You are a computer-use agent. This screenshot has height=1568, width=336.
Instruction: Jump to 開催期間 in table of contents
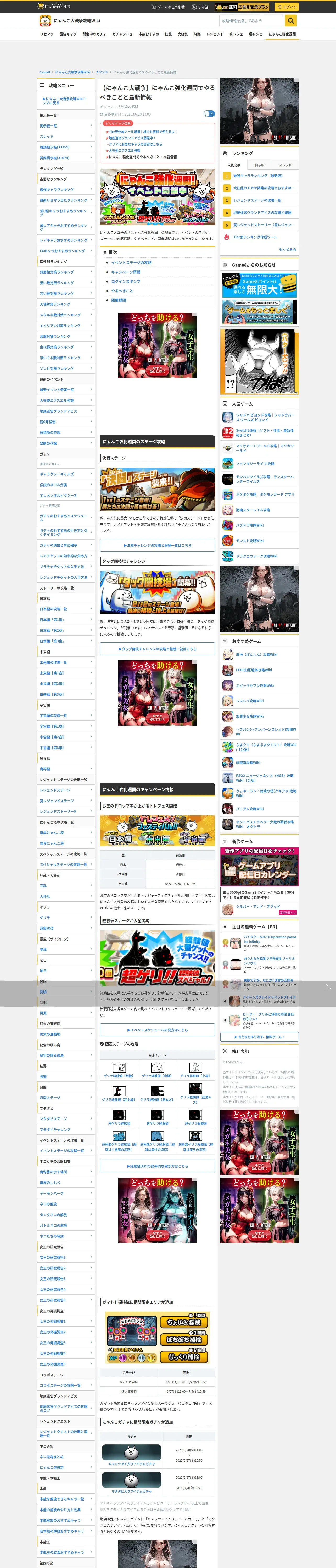coord(118,300)
